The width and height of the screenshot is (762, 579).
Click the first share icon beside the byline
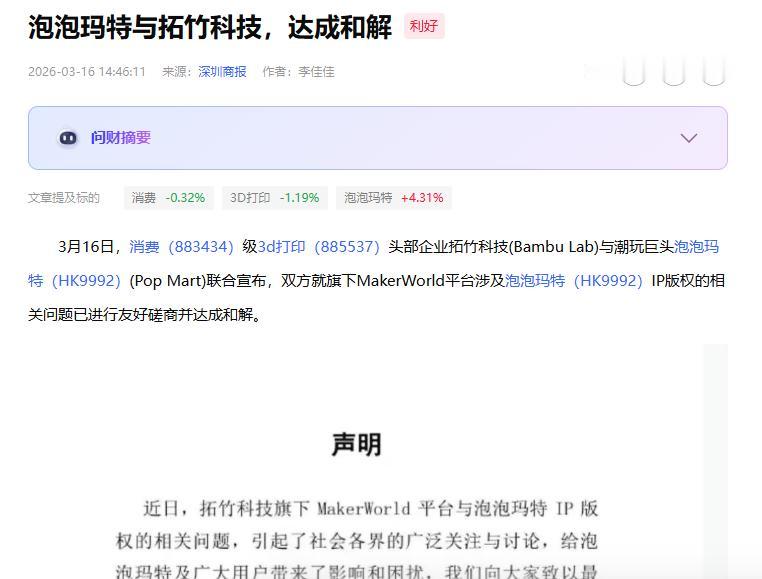634,72
